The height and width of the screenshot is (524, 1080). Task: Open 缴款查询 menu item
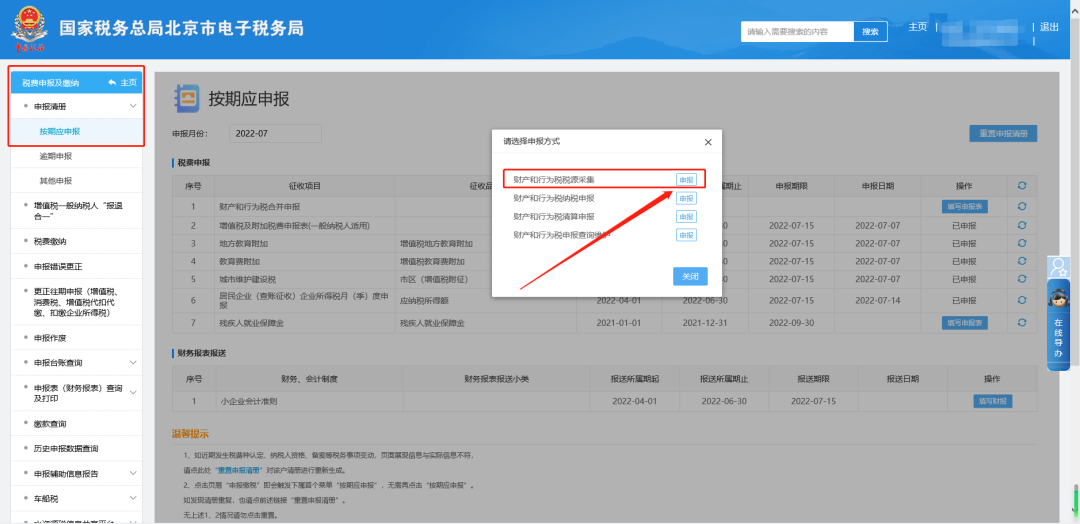pyautogui.click(x=78, y=423)
